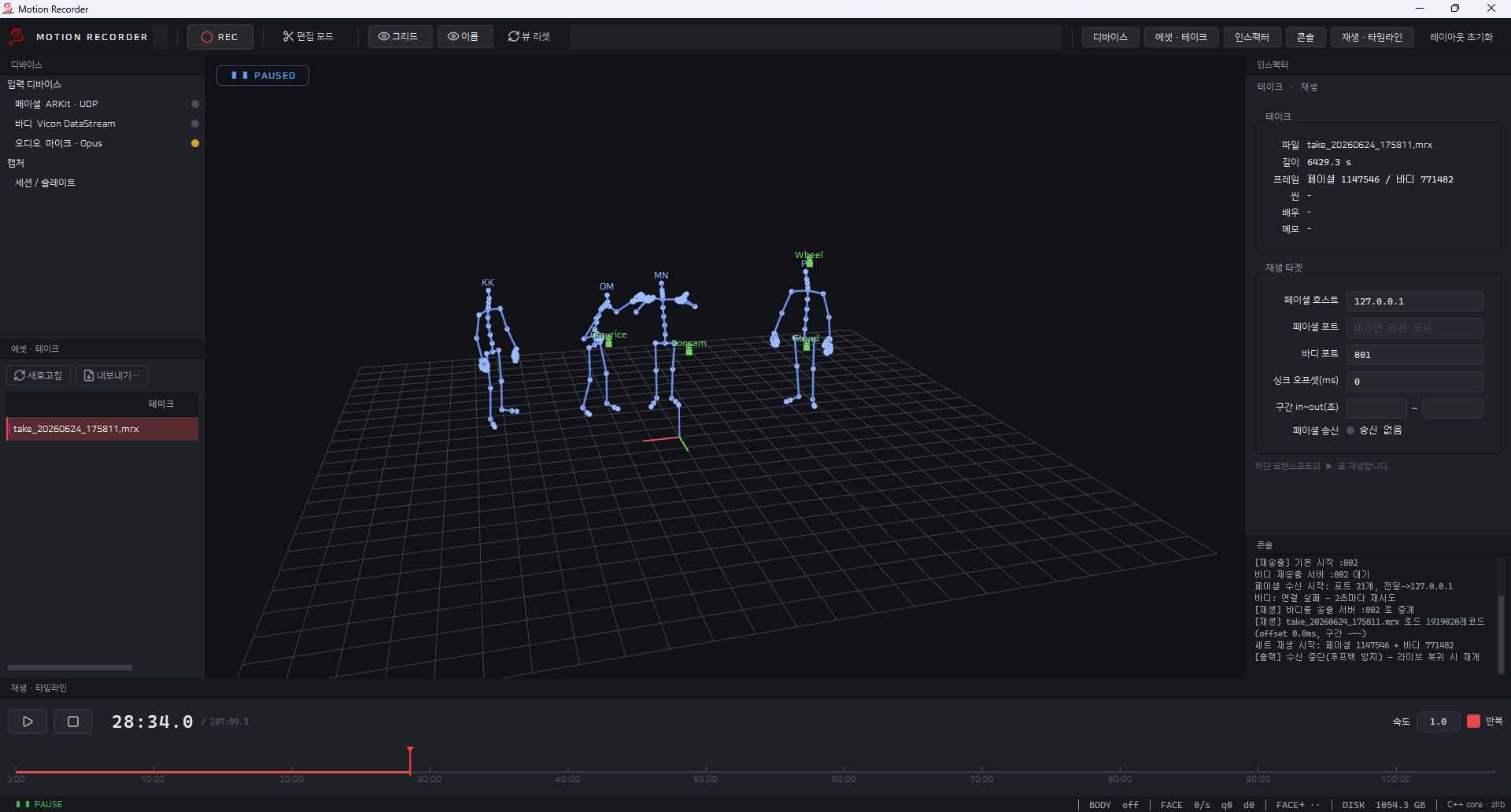The image size is (1511, 812).
Task: Click the 페이셜 호스트 field 127.0.0.1
Action: (x=1414, y=301)
